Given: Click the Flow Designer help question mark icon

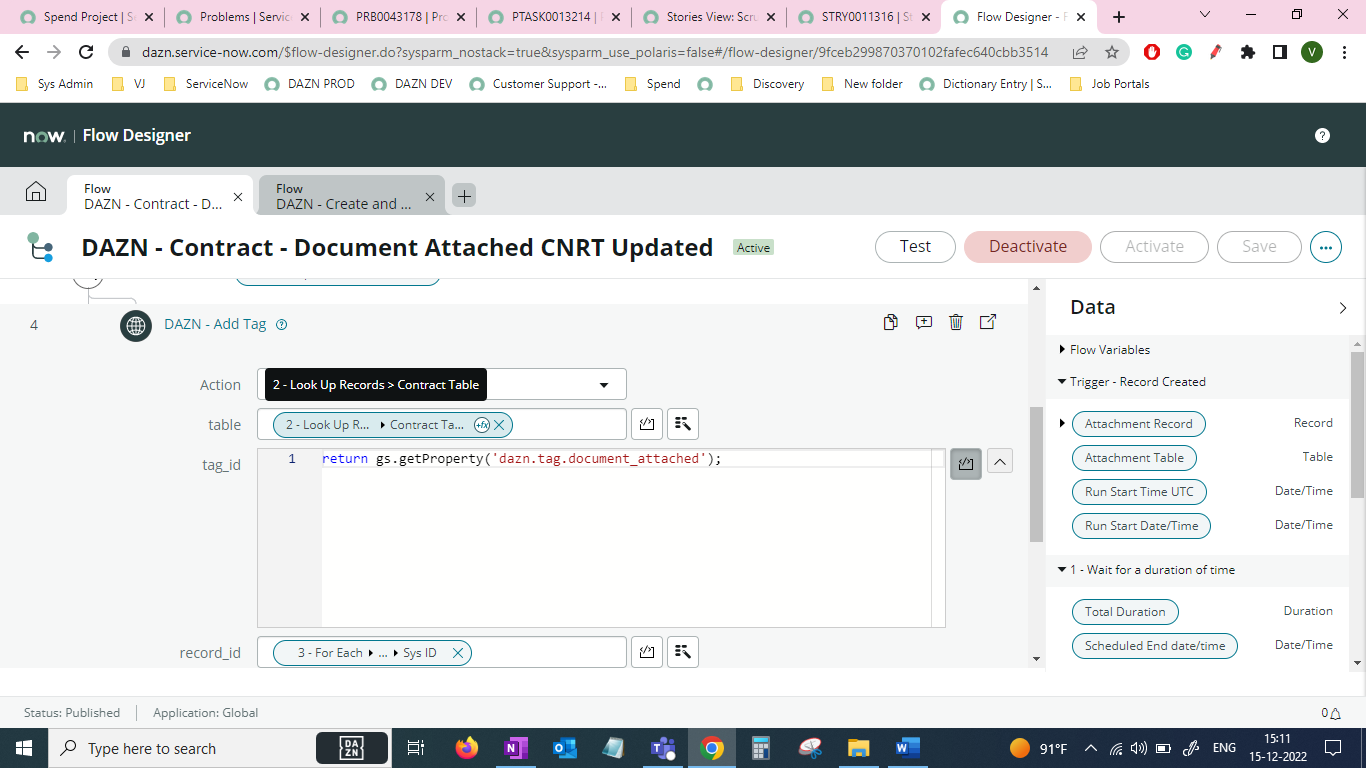Looking at the screenshot, I should pos(1322,135).
